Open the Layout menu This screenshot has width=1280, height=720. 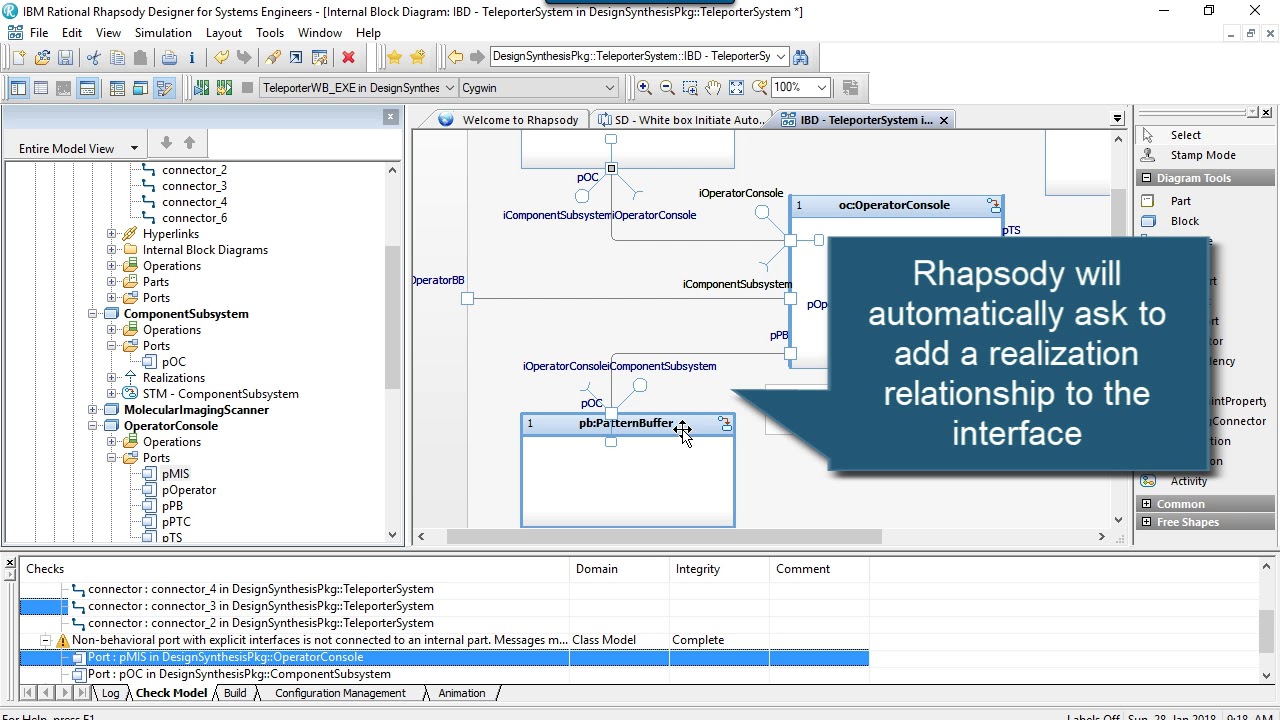pos(223,33)
